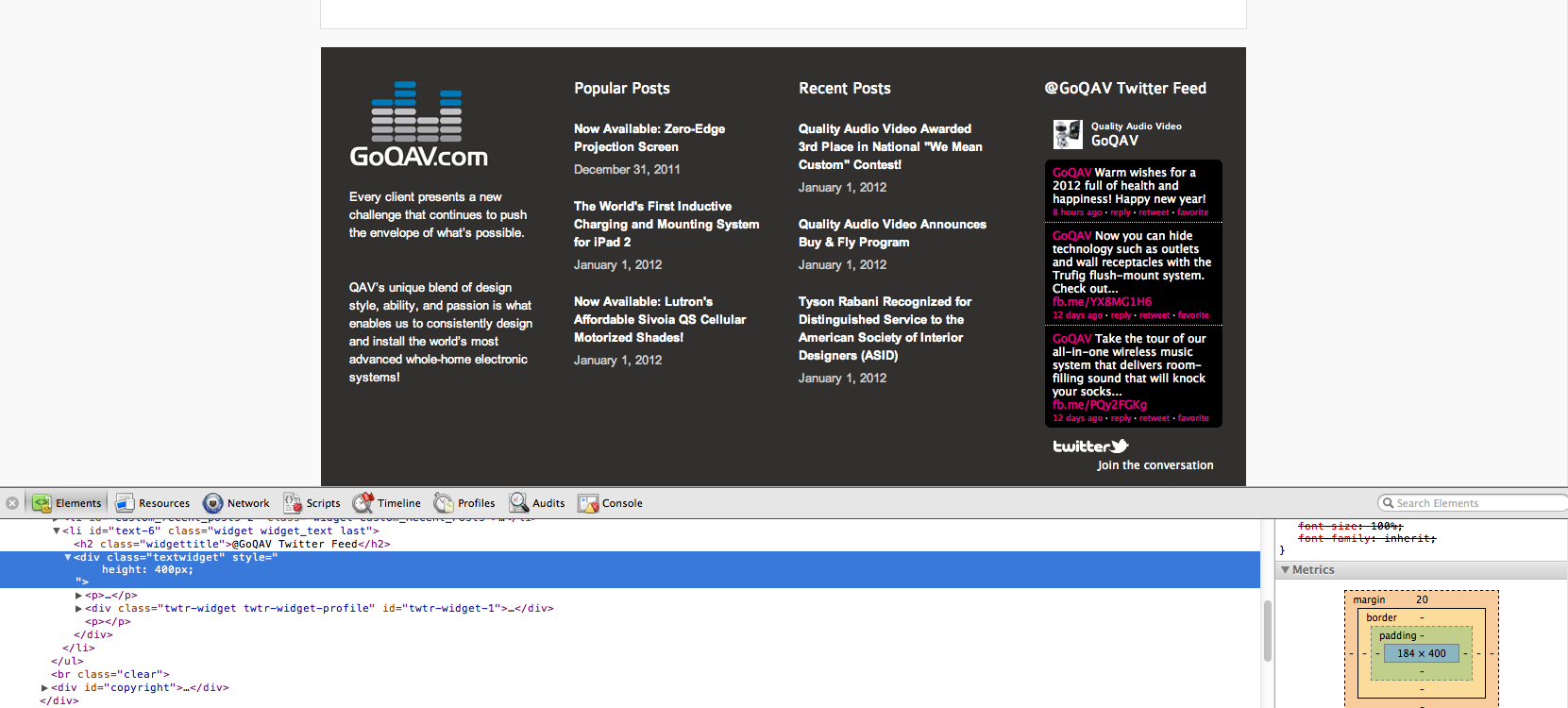Open the Resources panel
Image resolution: width=1568 pixels, height=708 pixels.
[x=153, y=503]
